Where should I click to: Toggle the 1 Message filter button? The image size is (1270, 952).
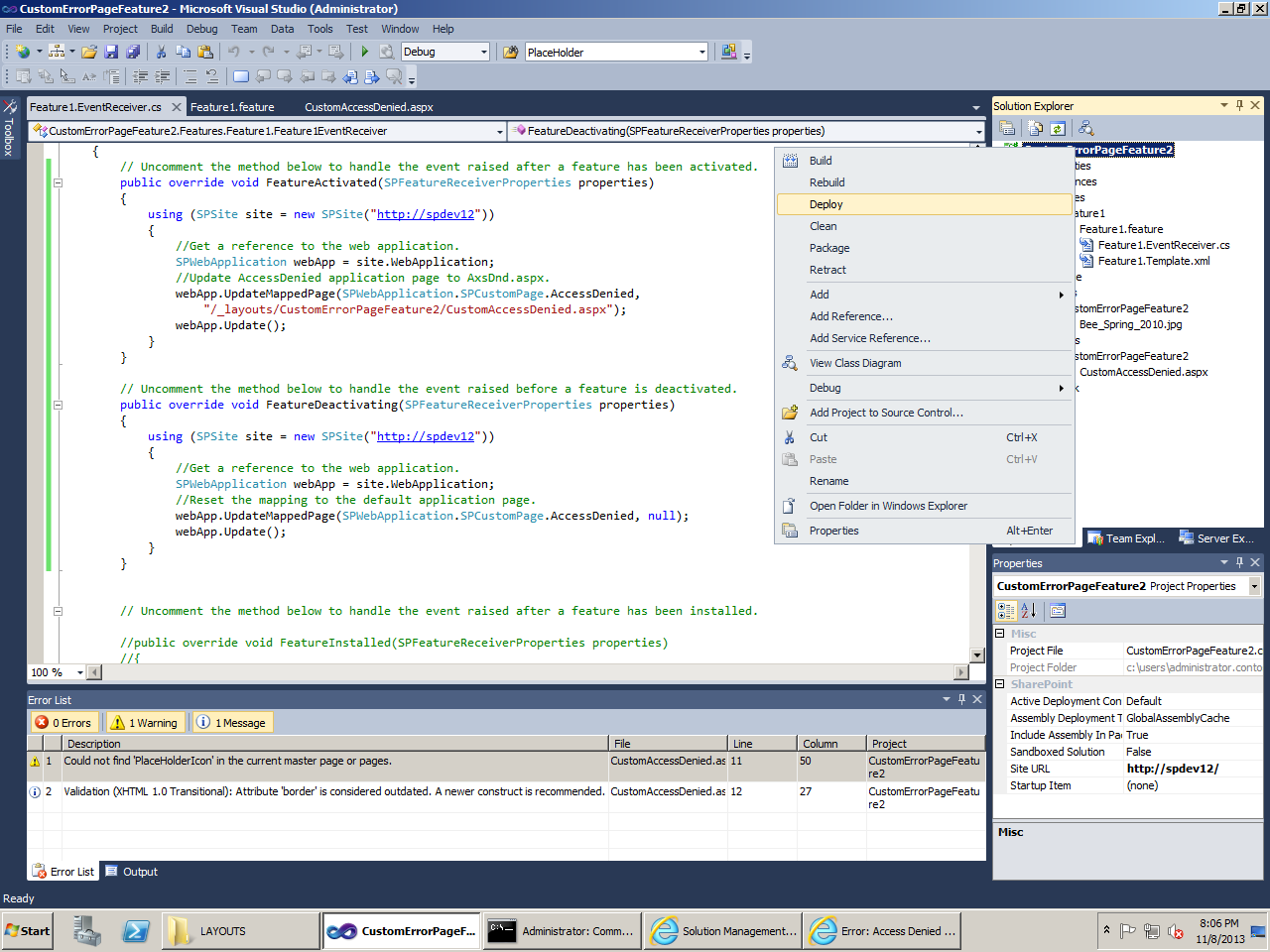(232, 723)
